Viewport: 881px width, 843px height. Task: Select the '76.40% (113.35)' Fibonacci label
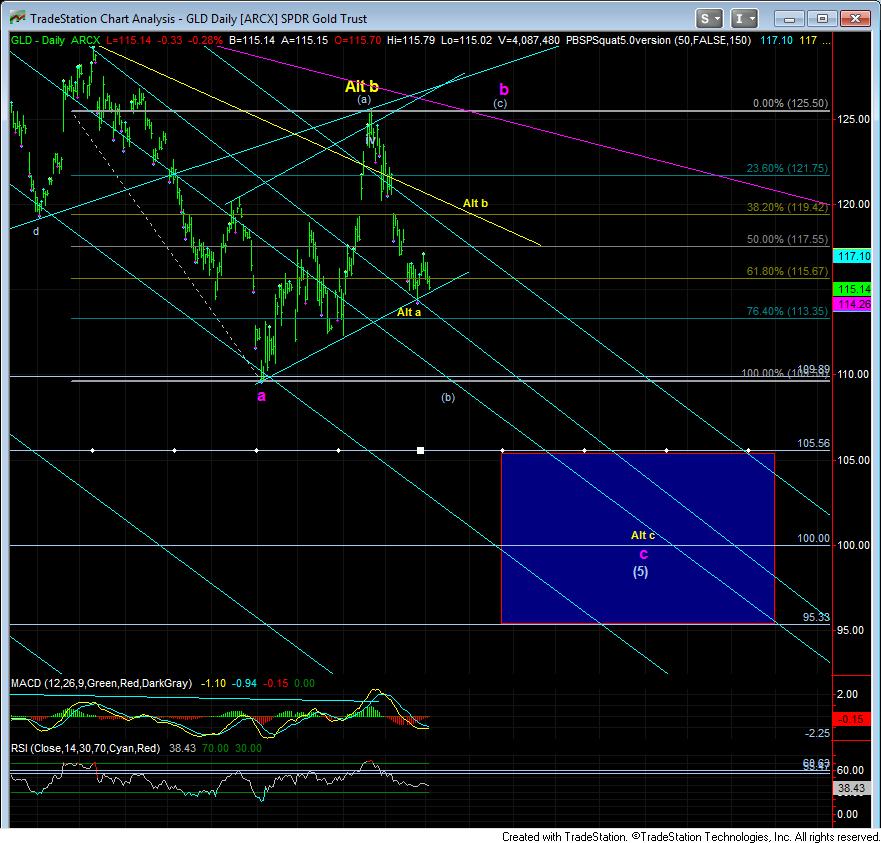(787, 311)
